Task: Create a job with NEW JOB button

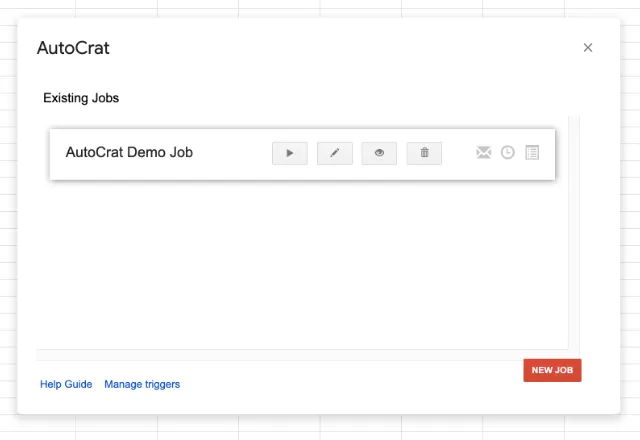Action: pos(552,370)
